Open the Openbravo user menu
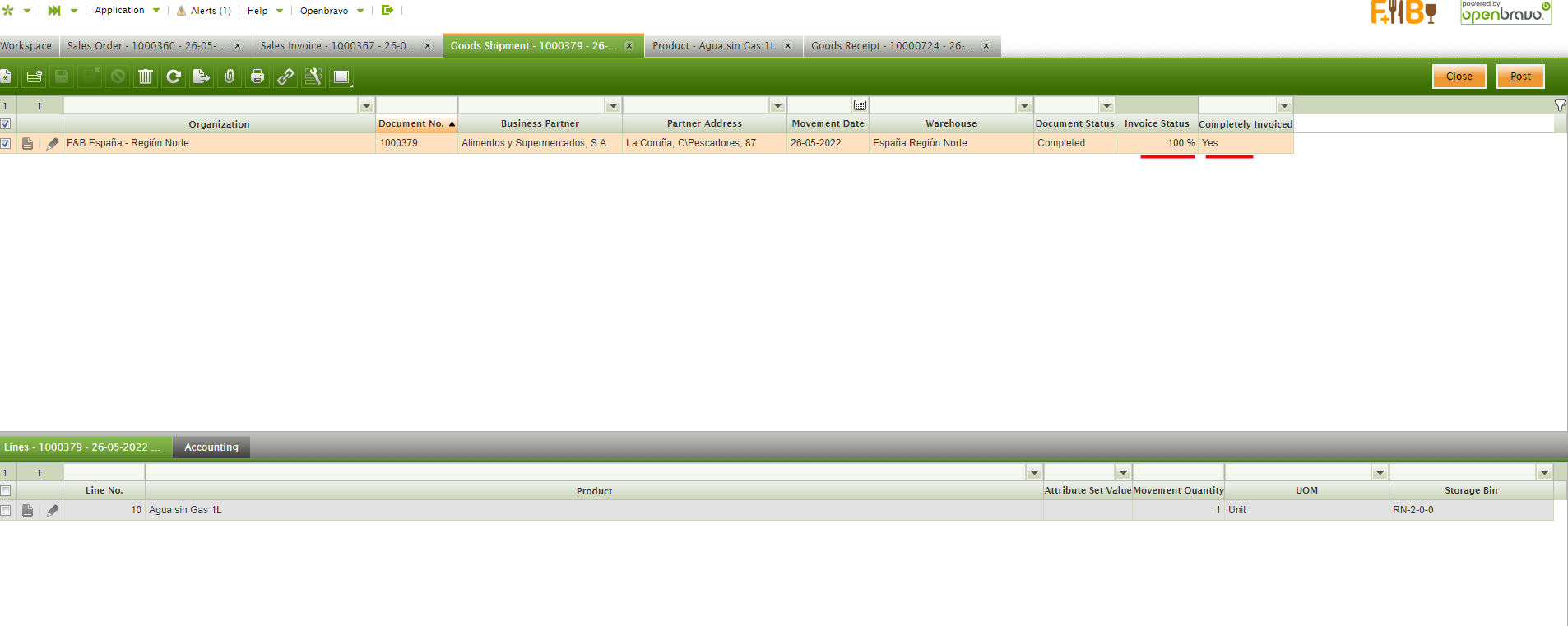The height and width of the screenshot is (626, 1568). [x=332, y=11]
